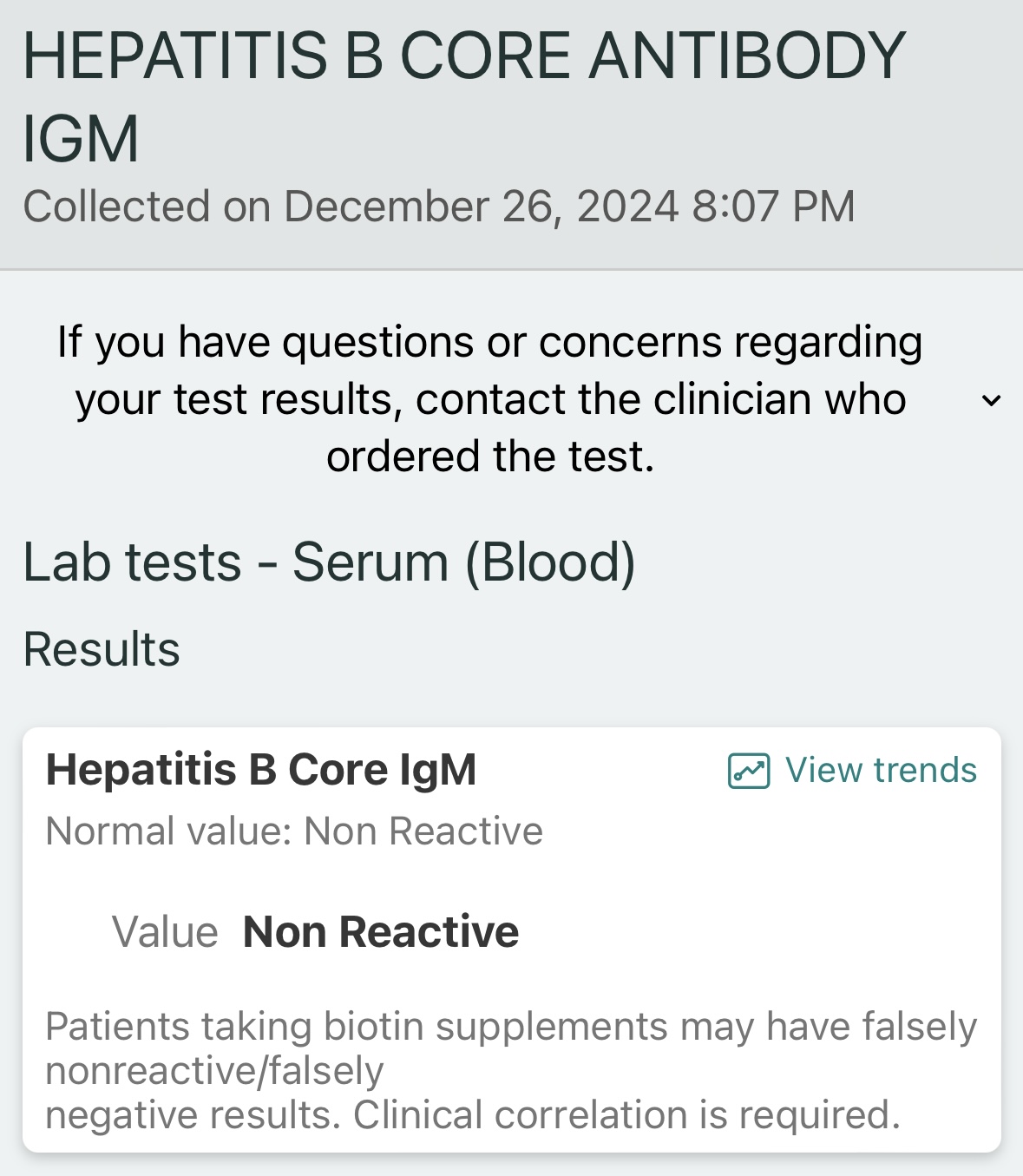Tap the questions or concerns notice text
Image resolution: width=1023 pixels, height=1176 pixels.
(490, 399)
